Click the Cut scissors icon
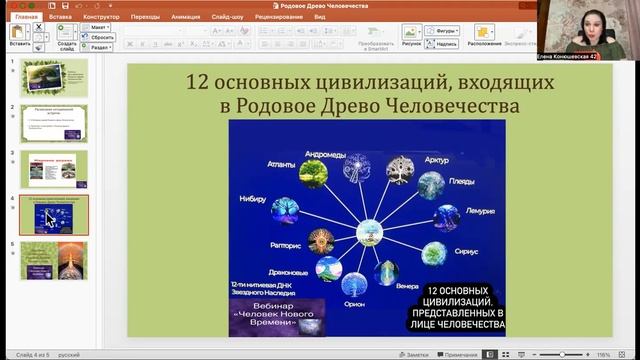 click(39, 27)
